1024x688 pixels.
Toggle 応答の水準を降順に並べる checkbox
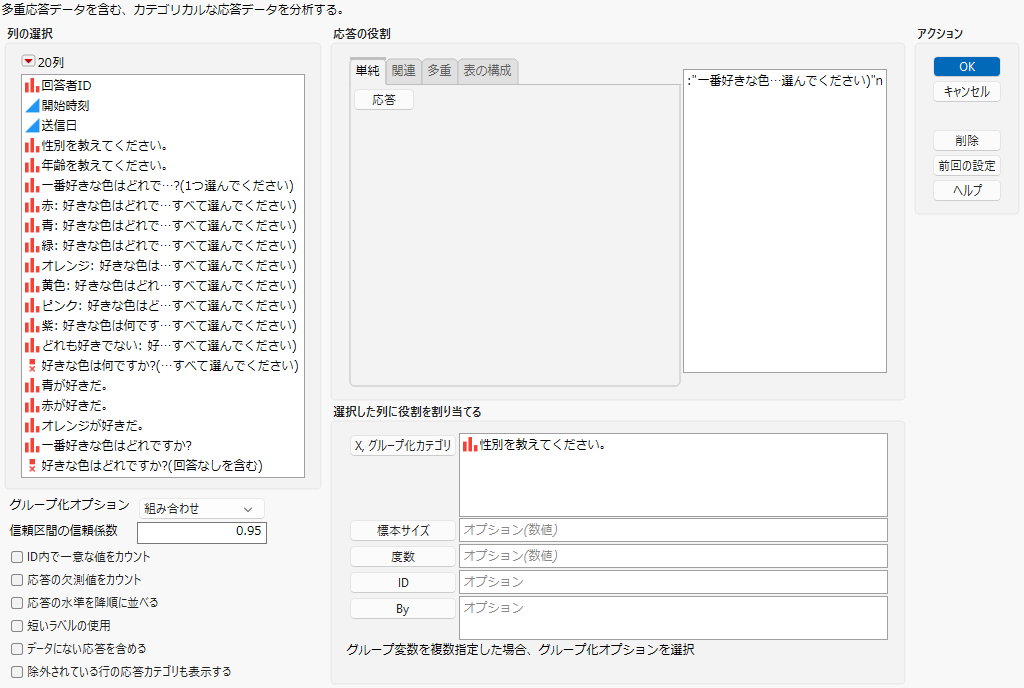coord(17,602)
